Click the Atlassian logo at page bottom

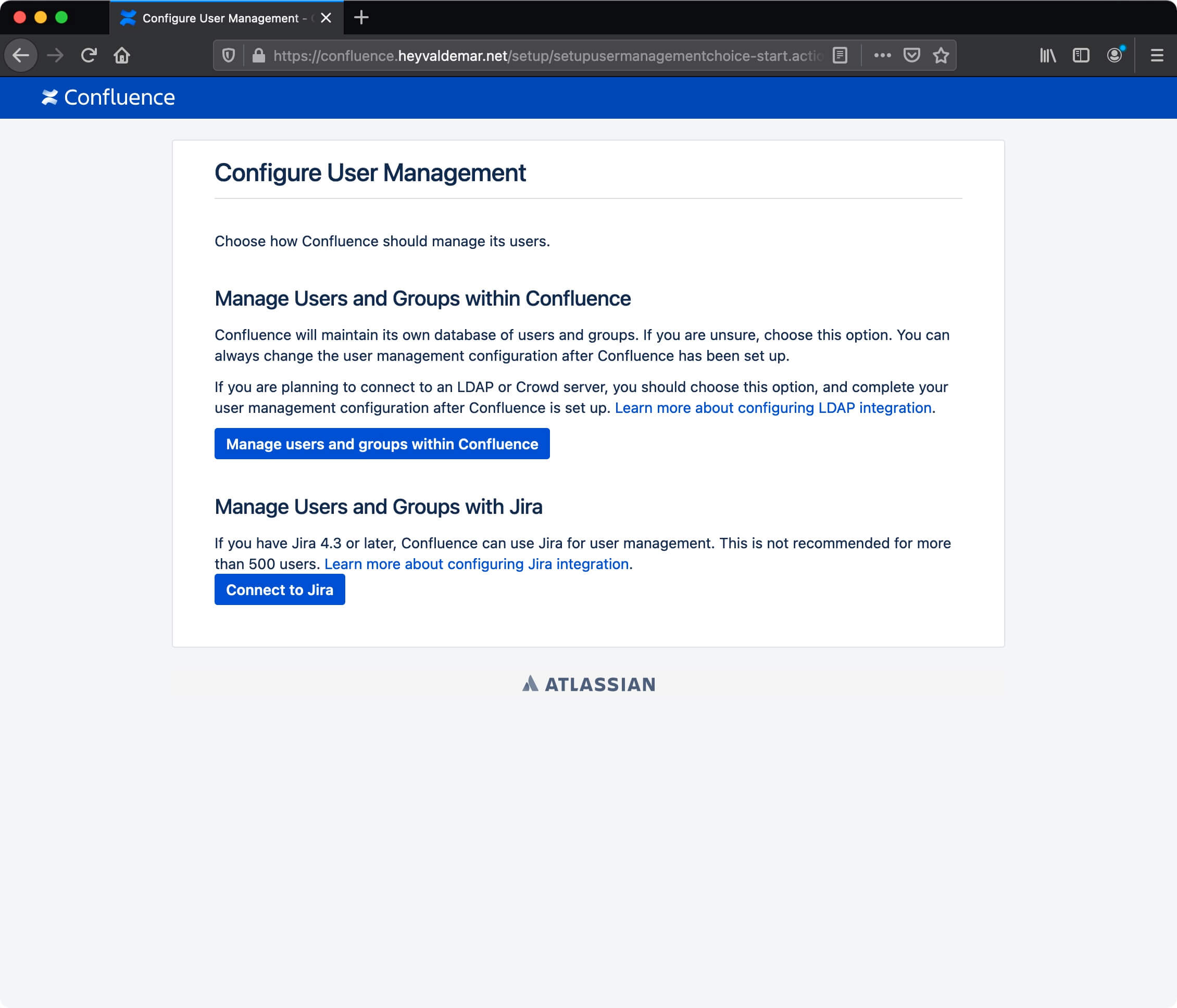point(588,684)
